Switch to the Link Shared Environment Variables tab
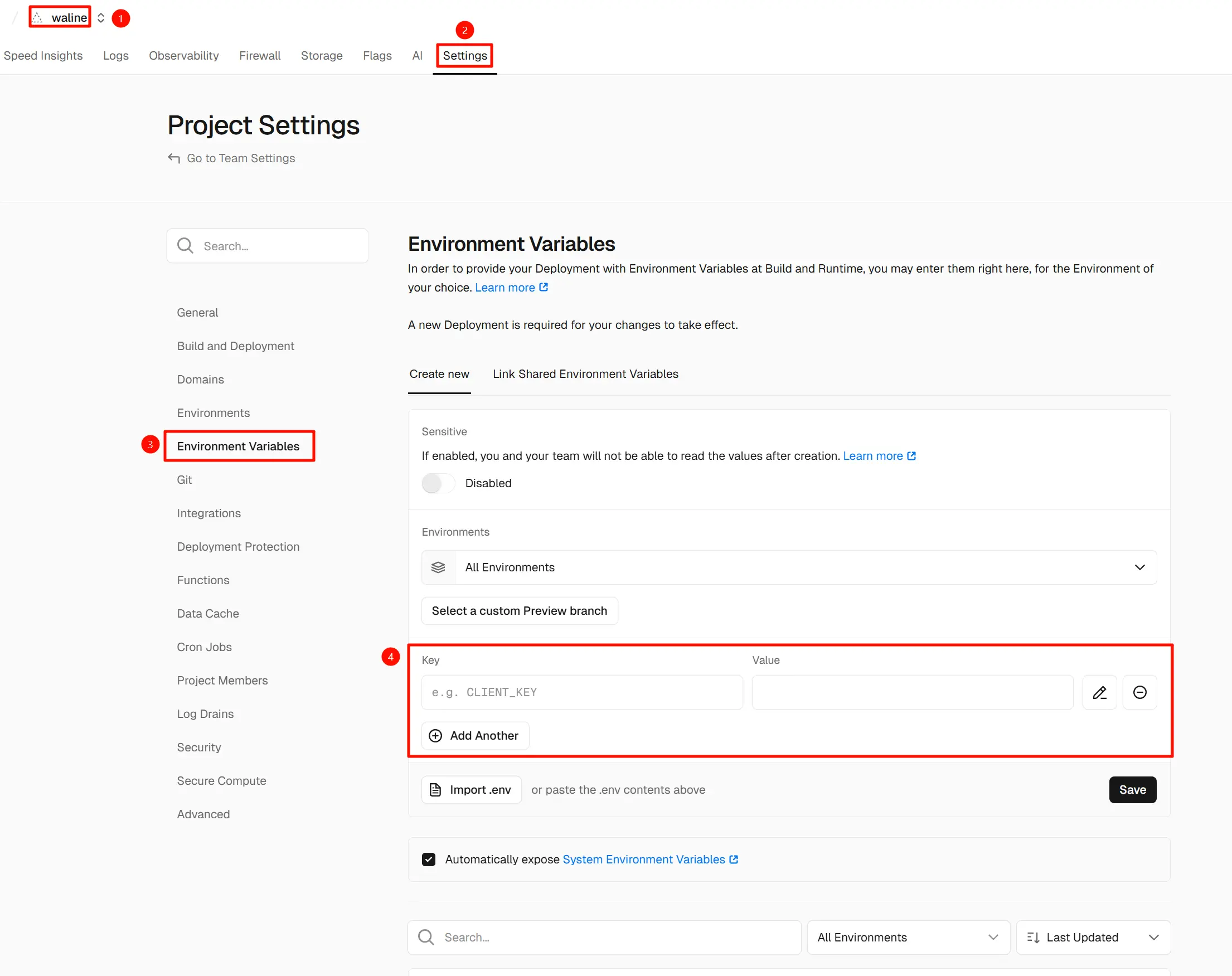Image resolution: width=1232 pixels, height=976 pixels. [585, 373]
